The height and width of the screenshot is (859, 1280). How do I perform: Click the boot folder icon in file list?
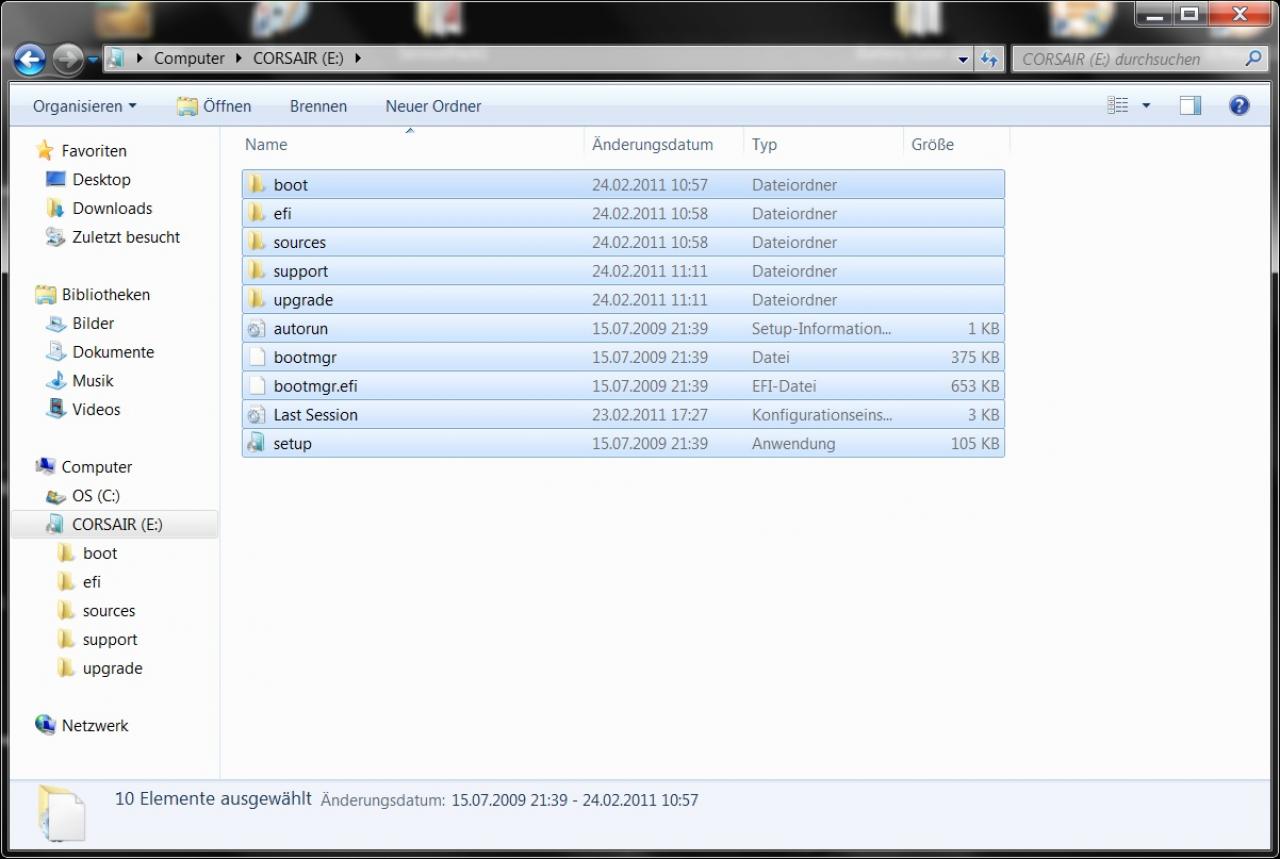click(257, 185)
